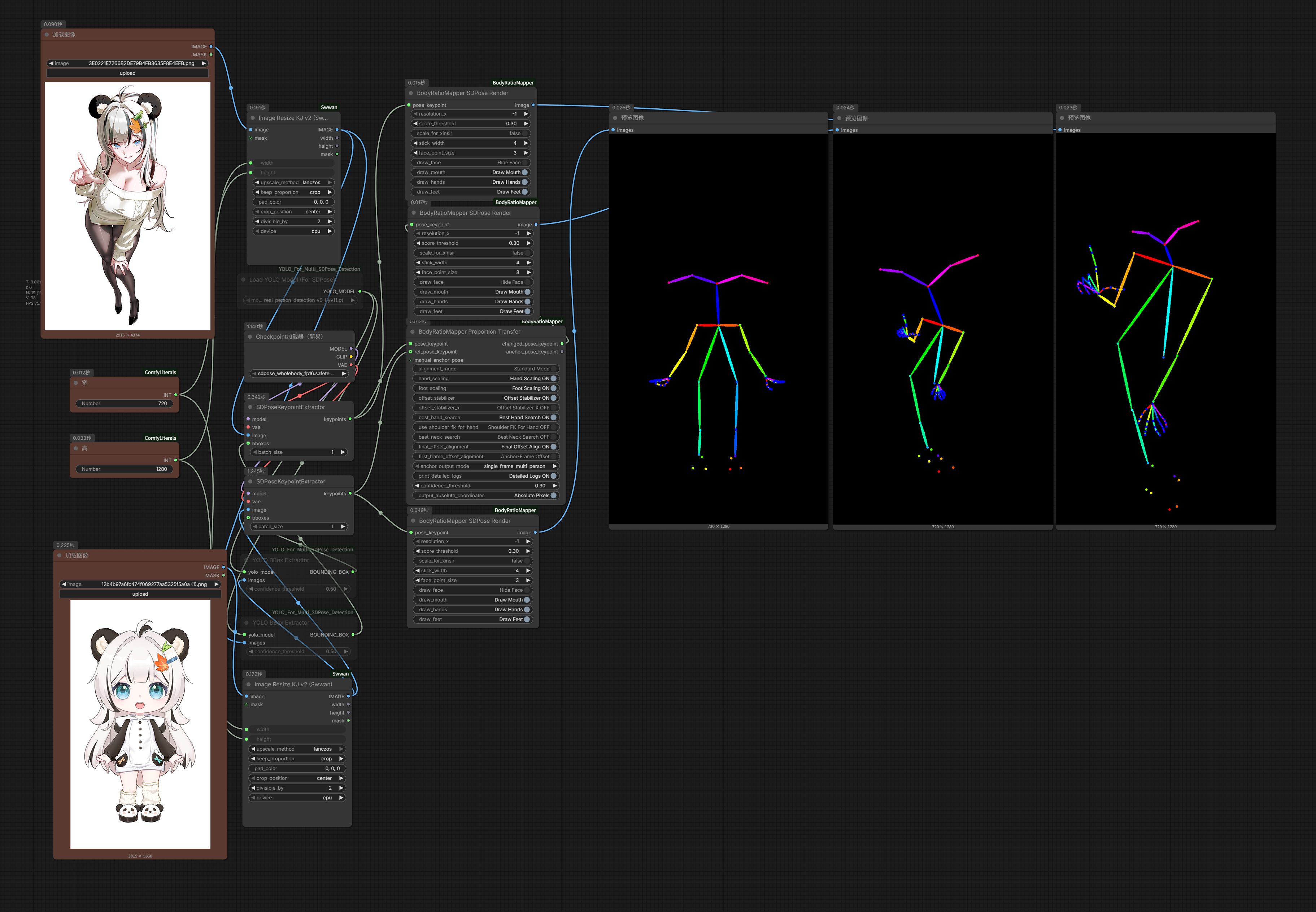Viewport: 1316px width, 912px height.
Task: Click the INT output port of the 宽 node
Action: tap(175, 395)
